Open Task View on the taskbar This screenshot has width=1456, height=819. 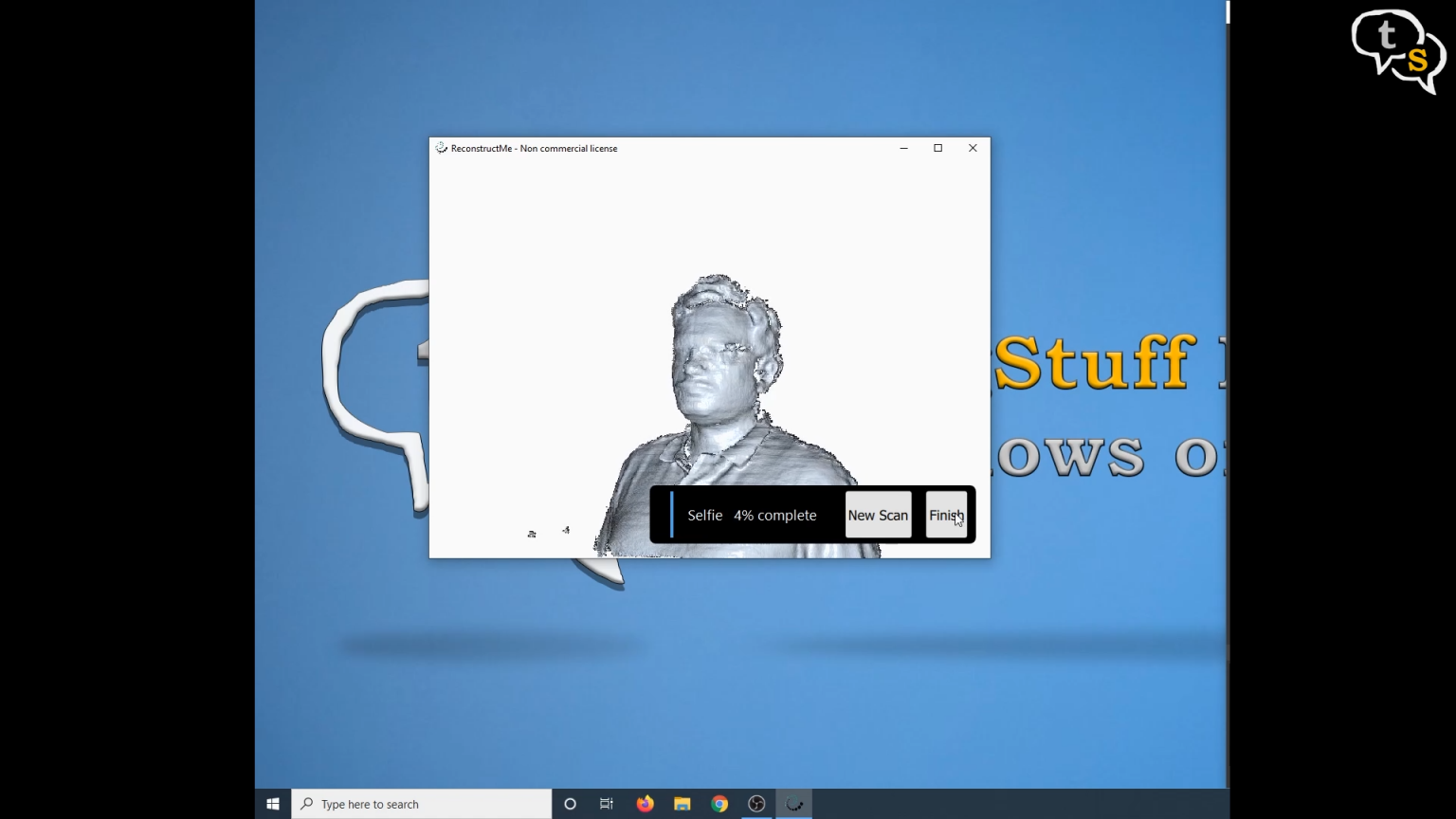607,804
